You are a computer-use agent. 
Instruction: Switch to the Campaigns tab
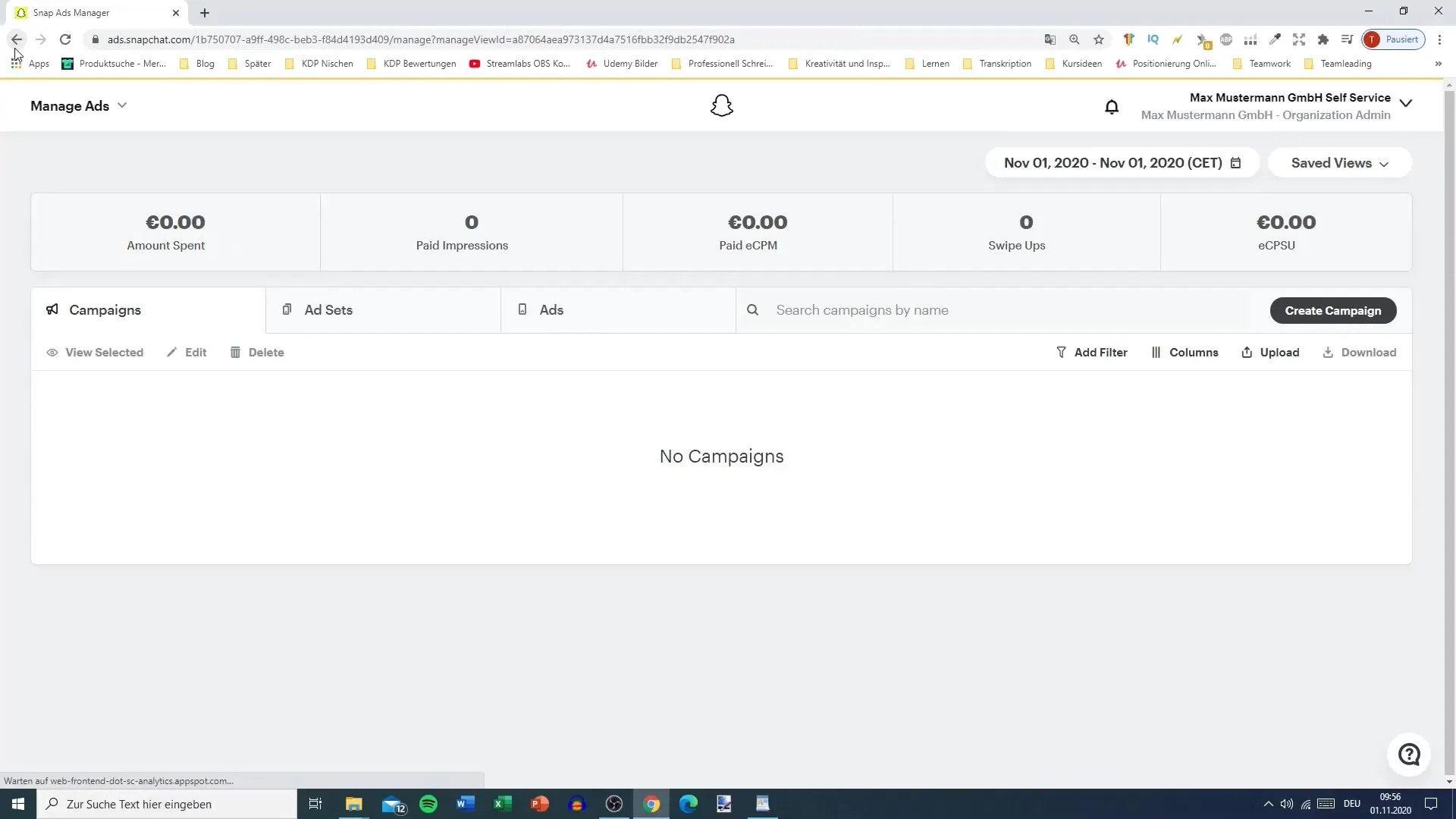point(148,310)
